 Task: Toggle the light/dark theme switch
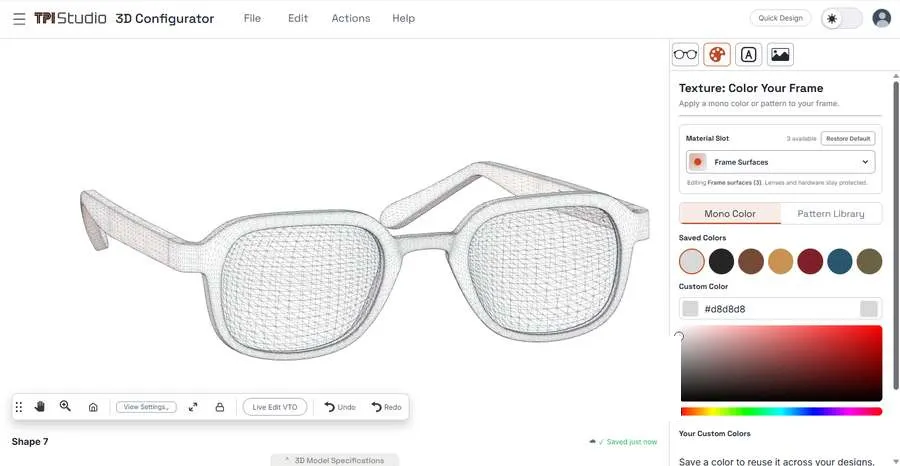[x=841, y=18]
